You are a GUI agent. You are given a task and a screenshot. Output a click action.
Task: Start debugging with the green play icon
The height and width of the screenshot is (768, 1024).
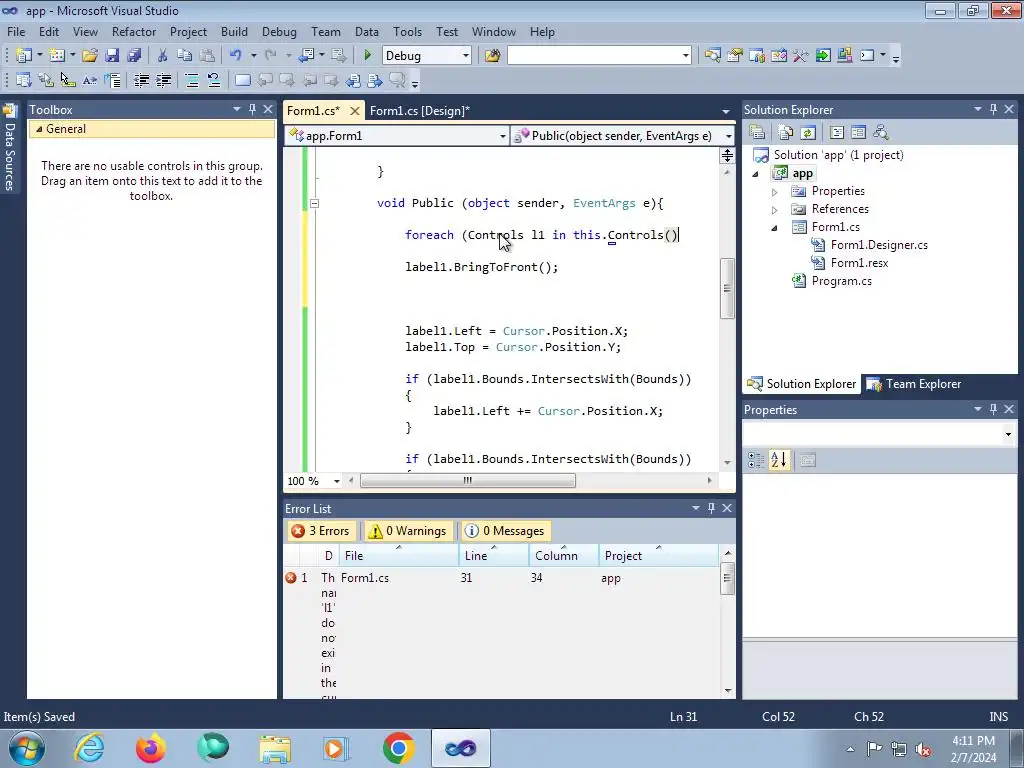tap(367, 56)
